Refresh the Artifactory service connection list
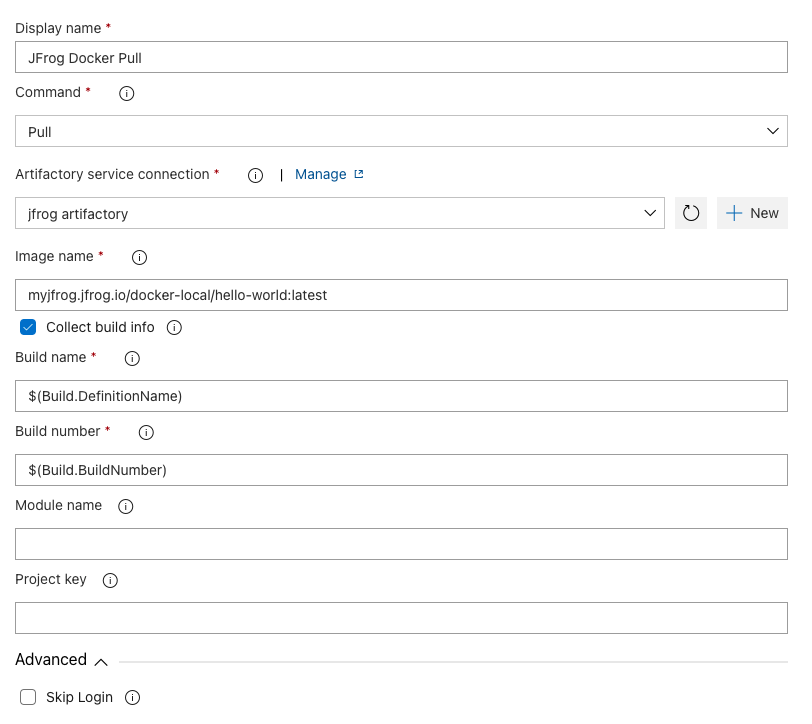 pos(690,213)
